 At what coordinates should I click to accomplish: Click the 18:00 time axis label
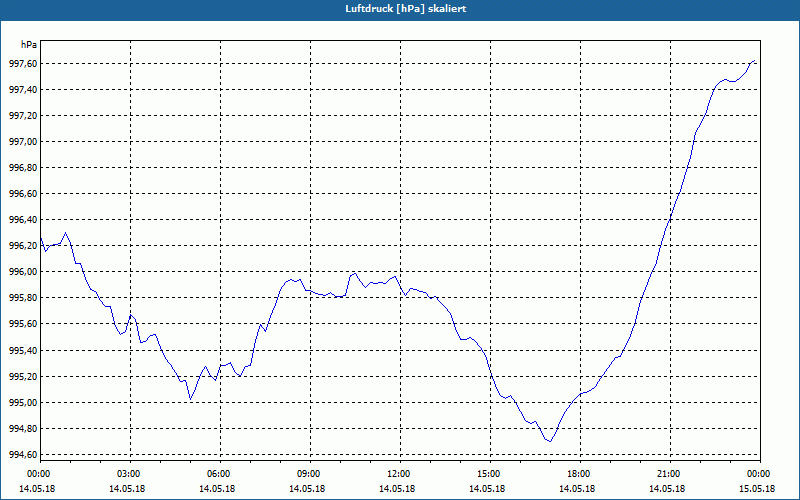click(x=581, y=474)
